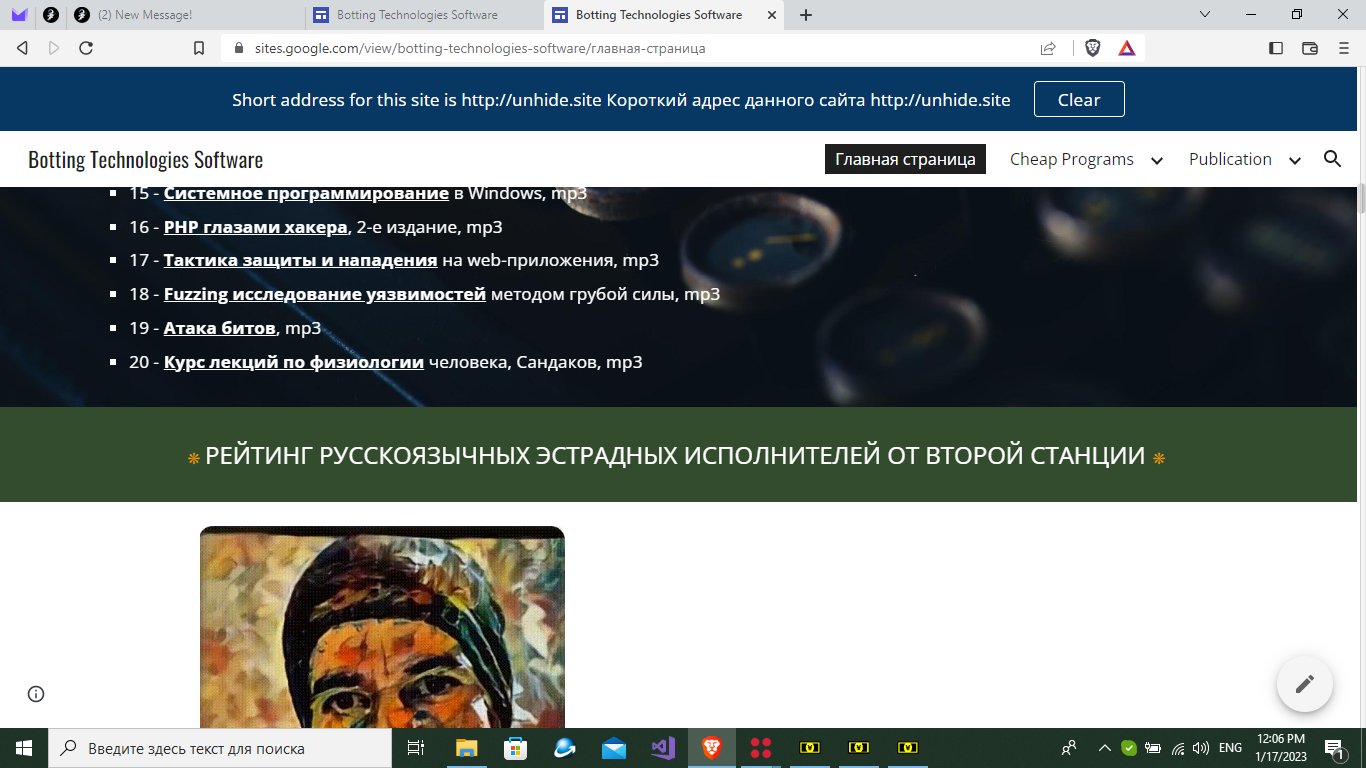Click the colorful painted portrait image
The image size is (1366, 768).
[382, 627]
